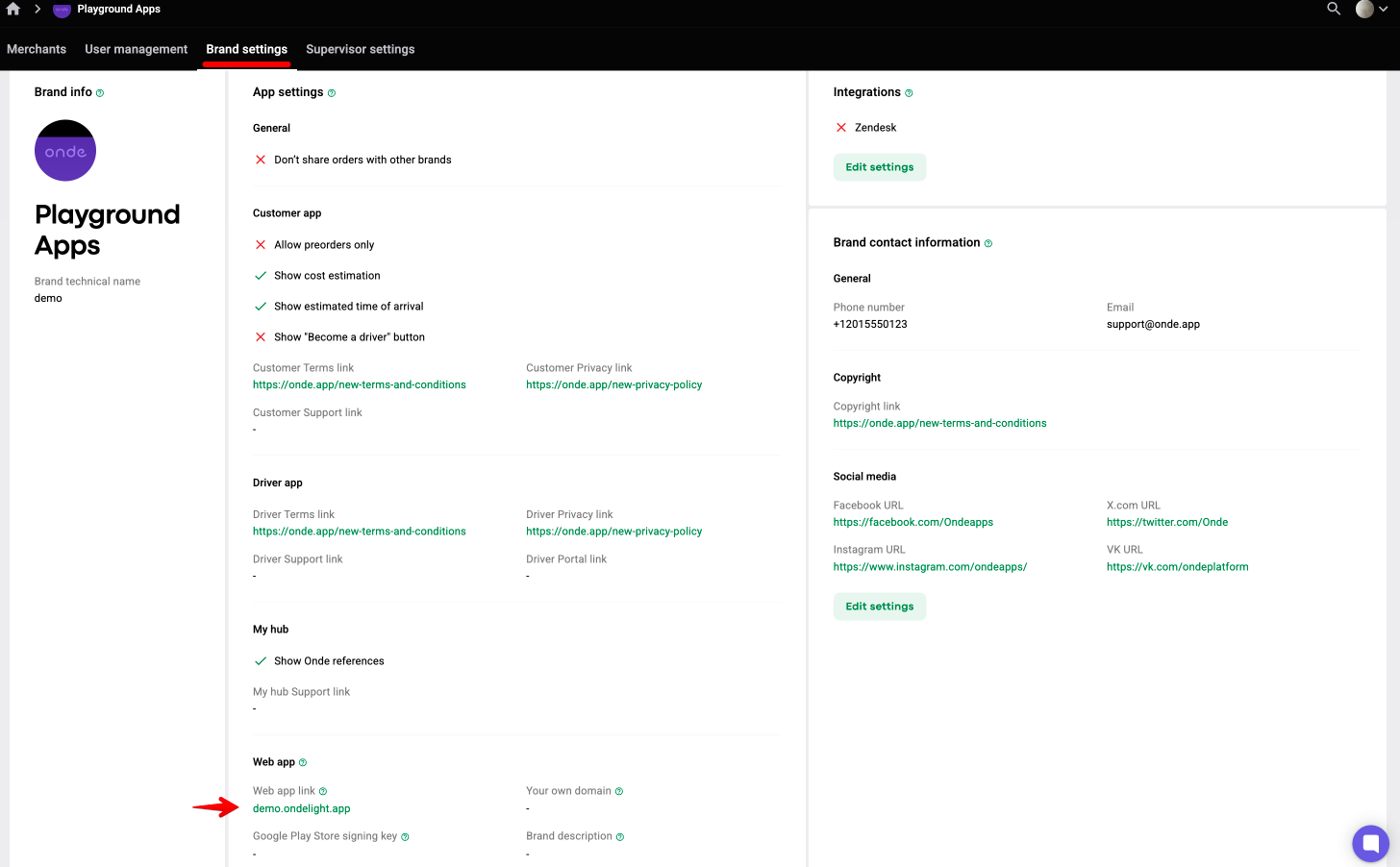The width and height of the screenshot is (1400, 867).
Task: Click the user avatar in the header
Action: pyautogui.click(x=1364, y=9)
